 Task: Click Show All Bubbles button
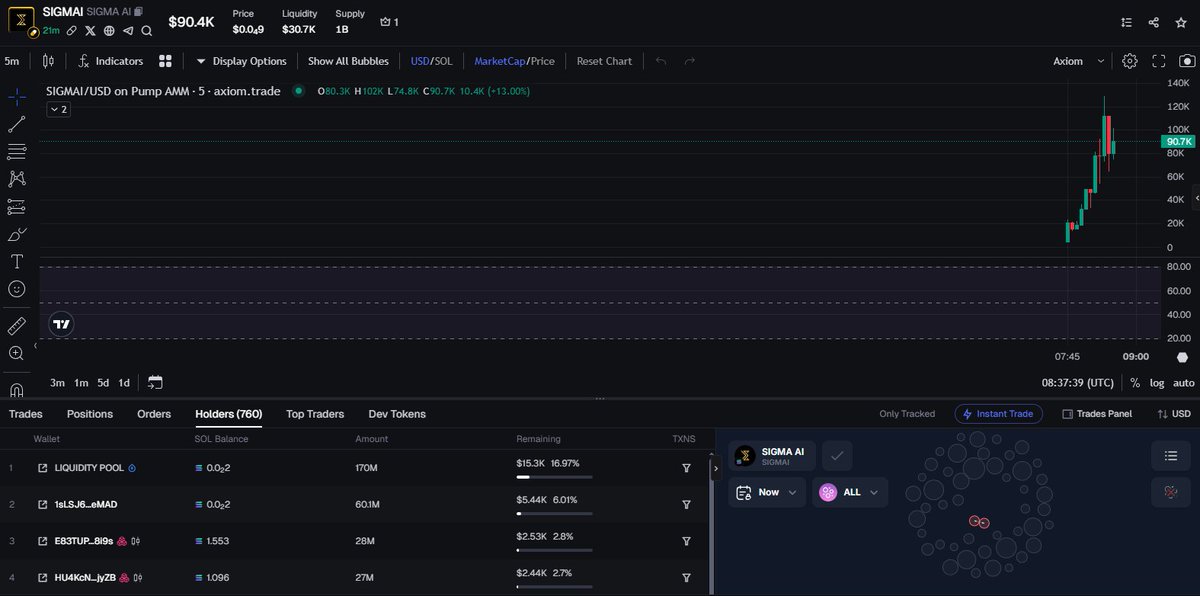point(348,61)
